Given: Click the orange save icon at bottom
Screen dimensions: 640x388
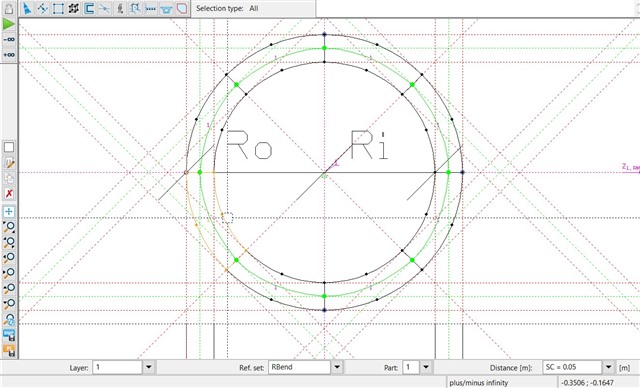Looking at the screenshot, I should [x=9, y=350].
